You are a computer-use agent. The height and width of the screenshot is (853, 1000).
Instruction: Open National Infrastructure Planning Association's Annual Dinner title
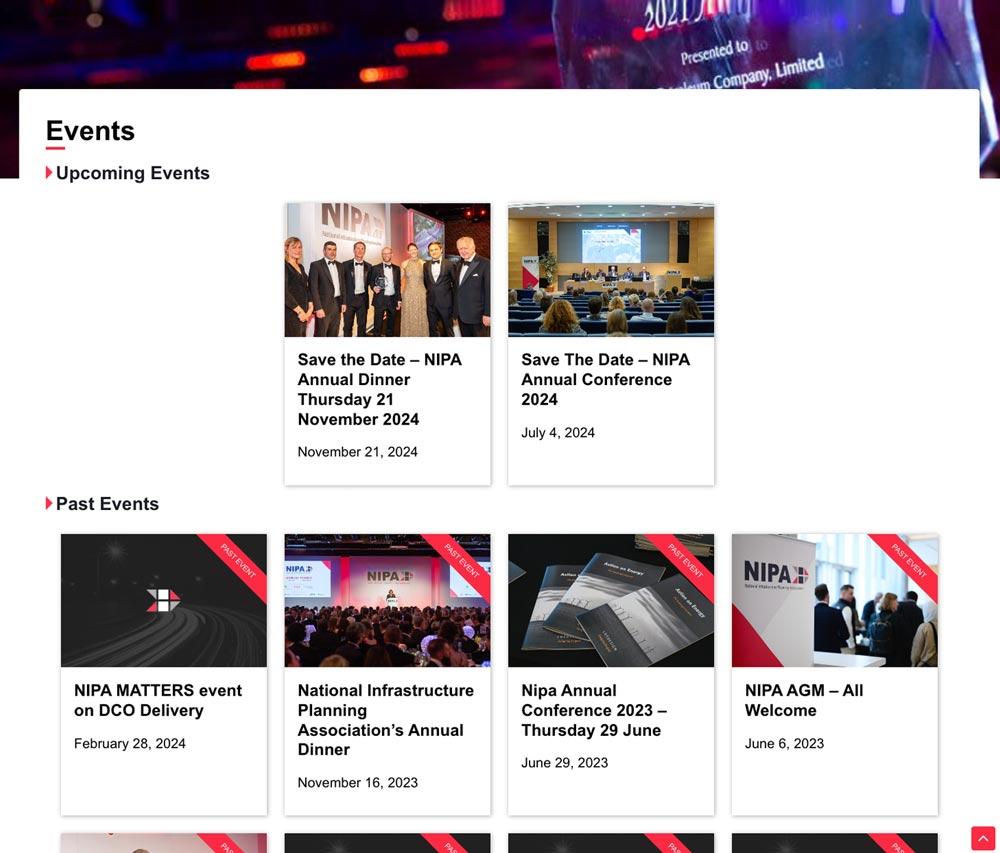(385, 719)
